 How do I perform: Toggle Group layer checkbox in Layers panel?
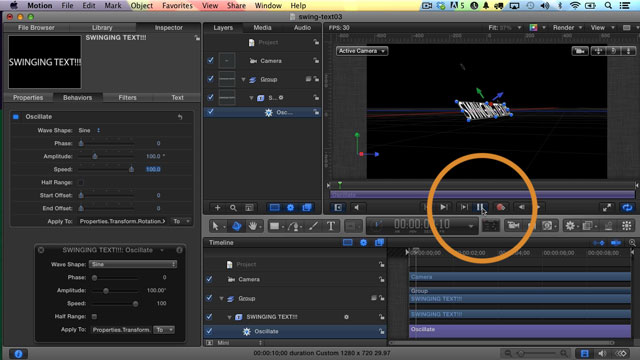(210, 79)
